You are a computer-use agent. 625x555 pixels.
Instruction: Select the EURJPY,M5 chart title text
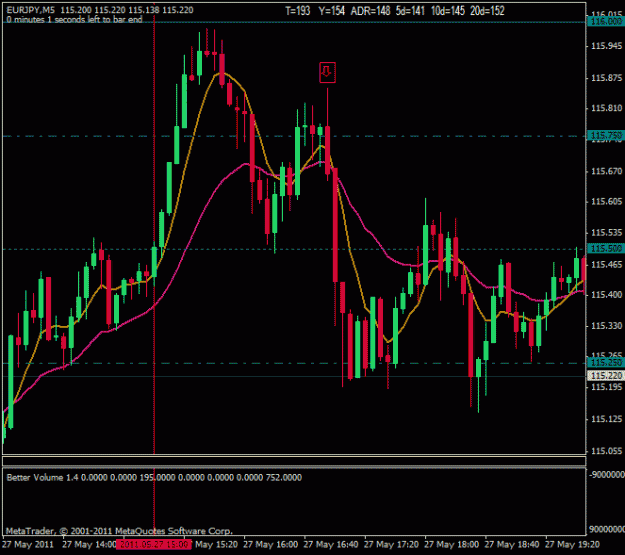(31, 10)
